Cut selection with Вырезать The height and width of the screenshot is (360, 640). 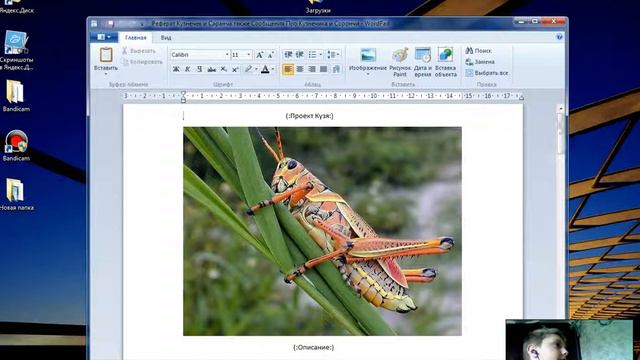point(139,51)
